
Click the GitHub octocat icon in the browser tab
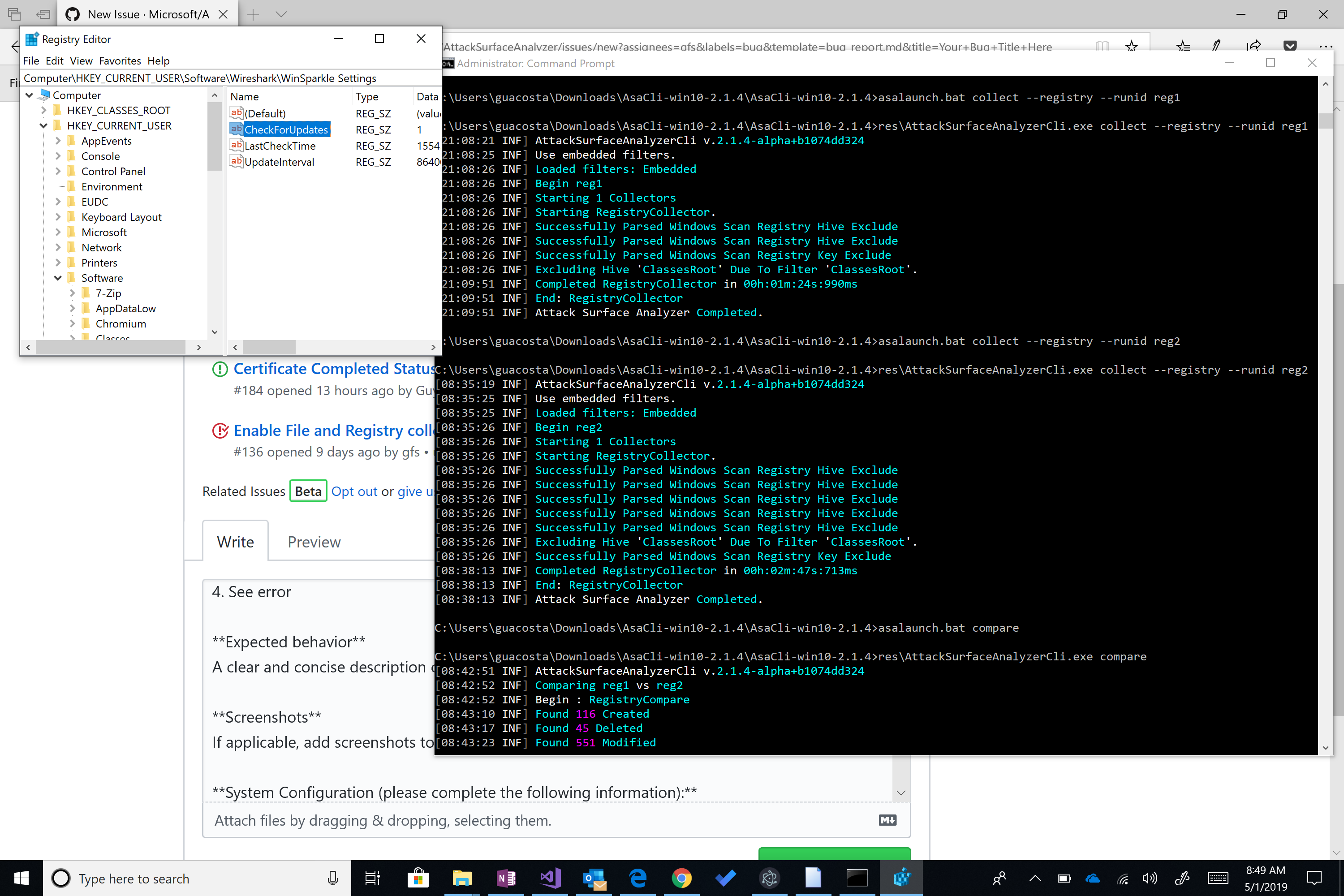[x=72, y=14]
